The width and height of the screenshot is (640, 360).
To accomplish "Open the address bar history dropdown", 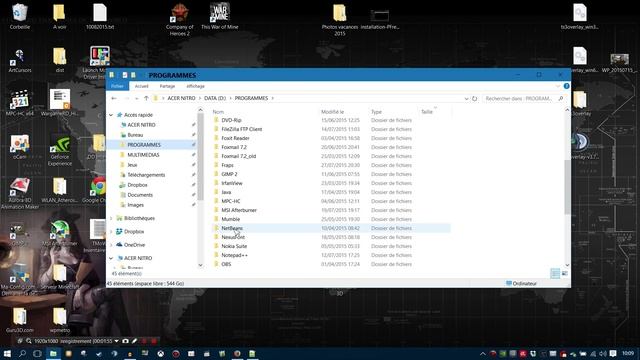I will click(466, 98).
